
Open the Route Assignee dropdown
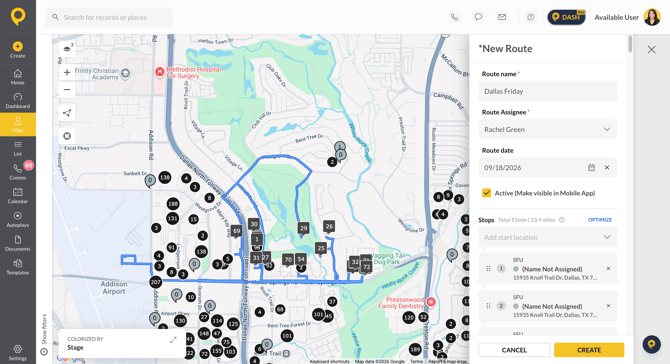point(548,129)
